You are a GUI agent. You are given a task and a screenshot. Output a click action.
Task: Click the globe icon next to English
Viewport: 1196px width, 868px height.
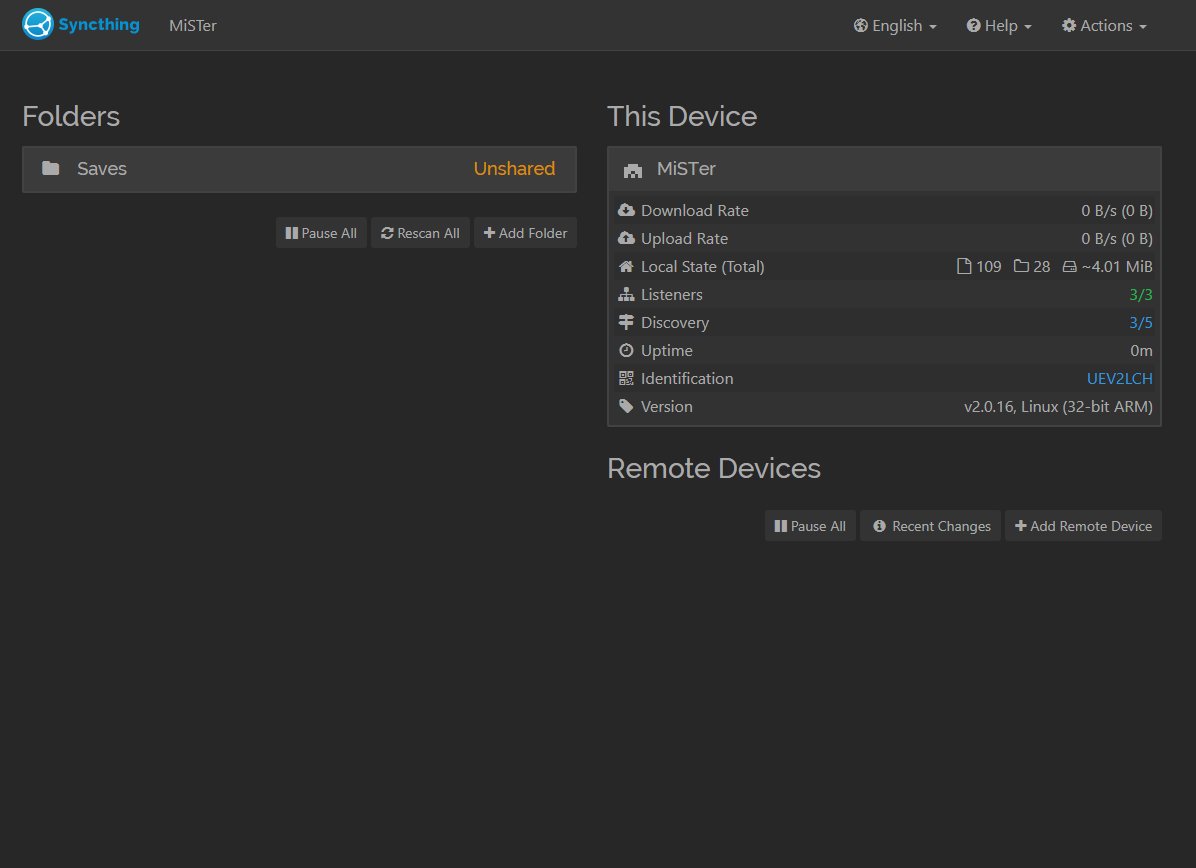(x=860, y=25)
